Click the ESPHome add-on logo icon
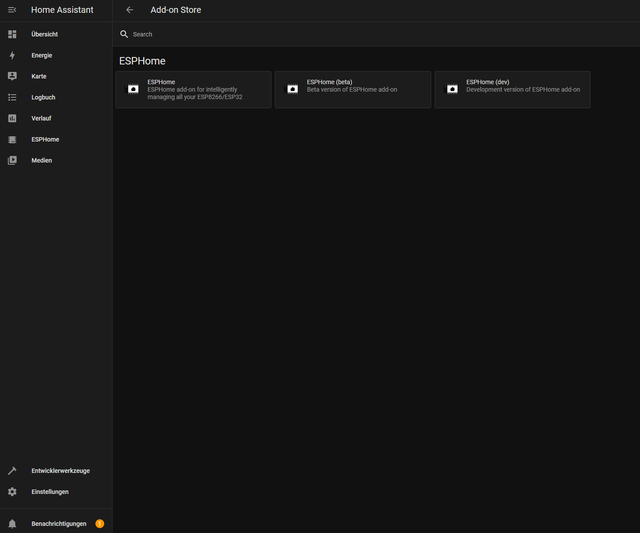640x533 pixels. coord(133,89)
